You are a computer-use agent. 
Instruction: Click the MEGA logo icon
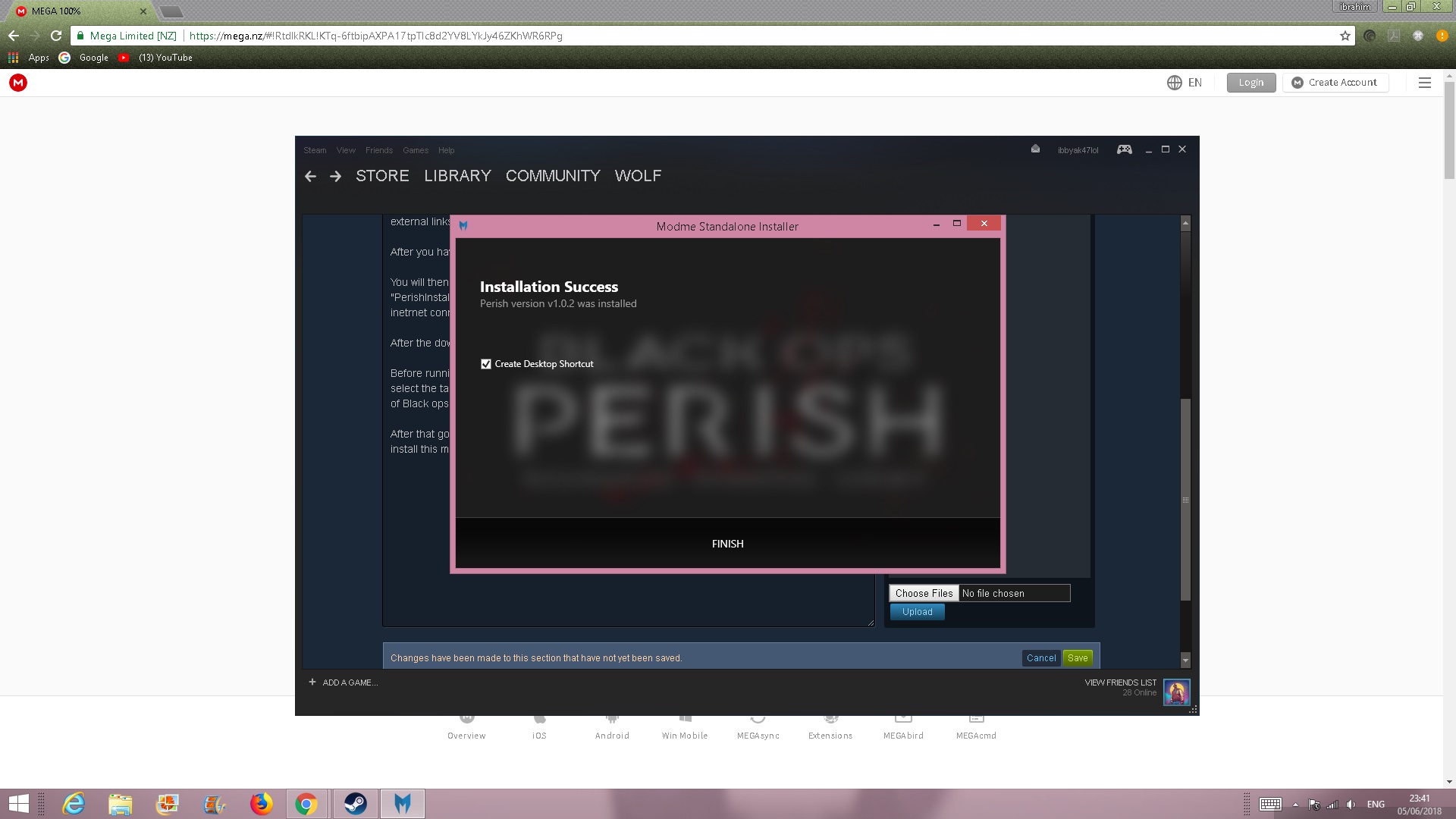[x=18, y=83]
